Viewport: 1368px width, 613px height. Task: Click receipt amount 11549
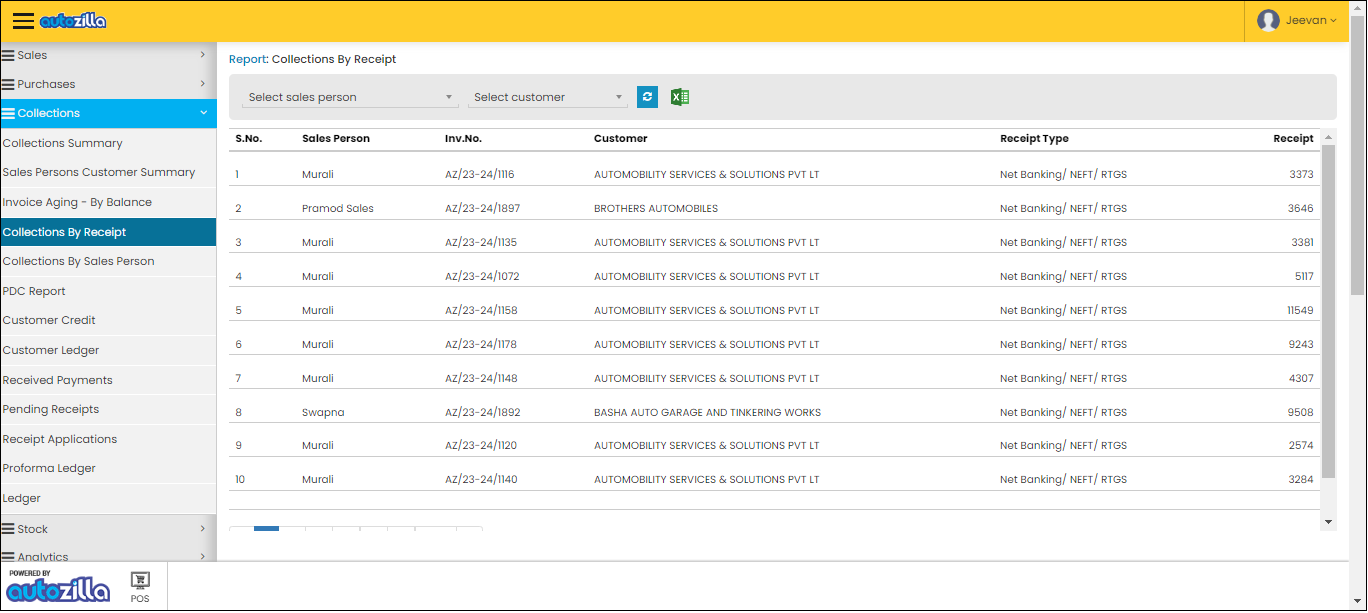[1301, 311]
